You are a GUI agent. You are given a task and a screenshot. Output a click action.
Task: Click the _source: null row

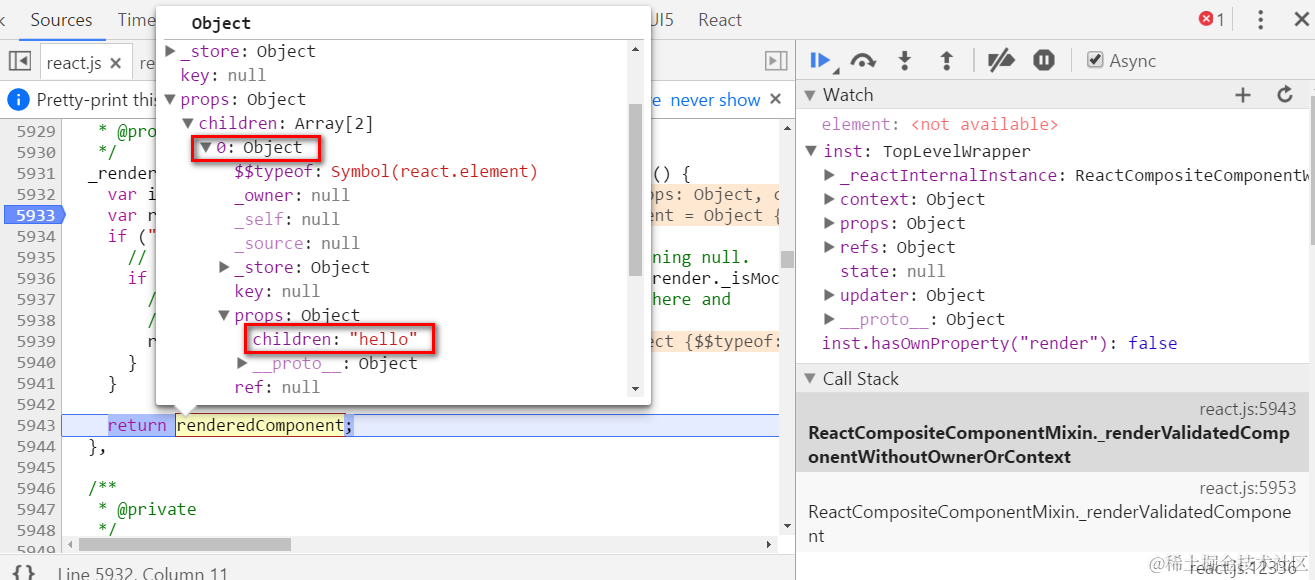pos(297,244)
